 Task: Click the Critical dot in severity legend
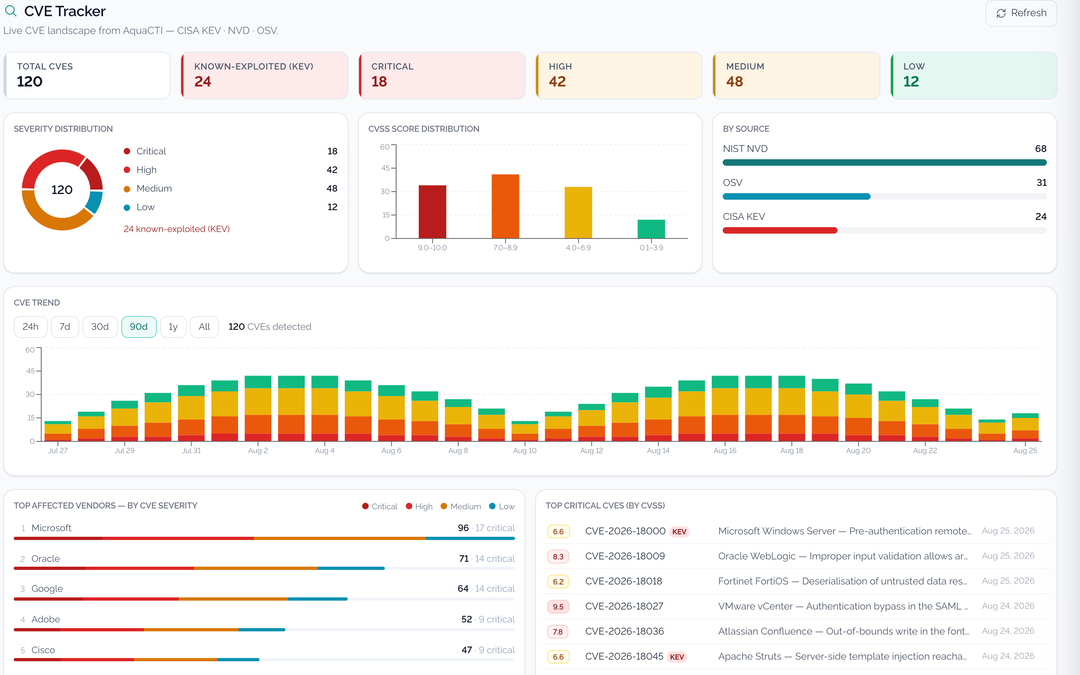point(127,151)
